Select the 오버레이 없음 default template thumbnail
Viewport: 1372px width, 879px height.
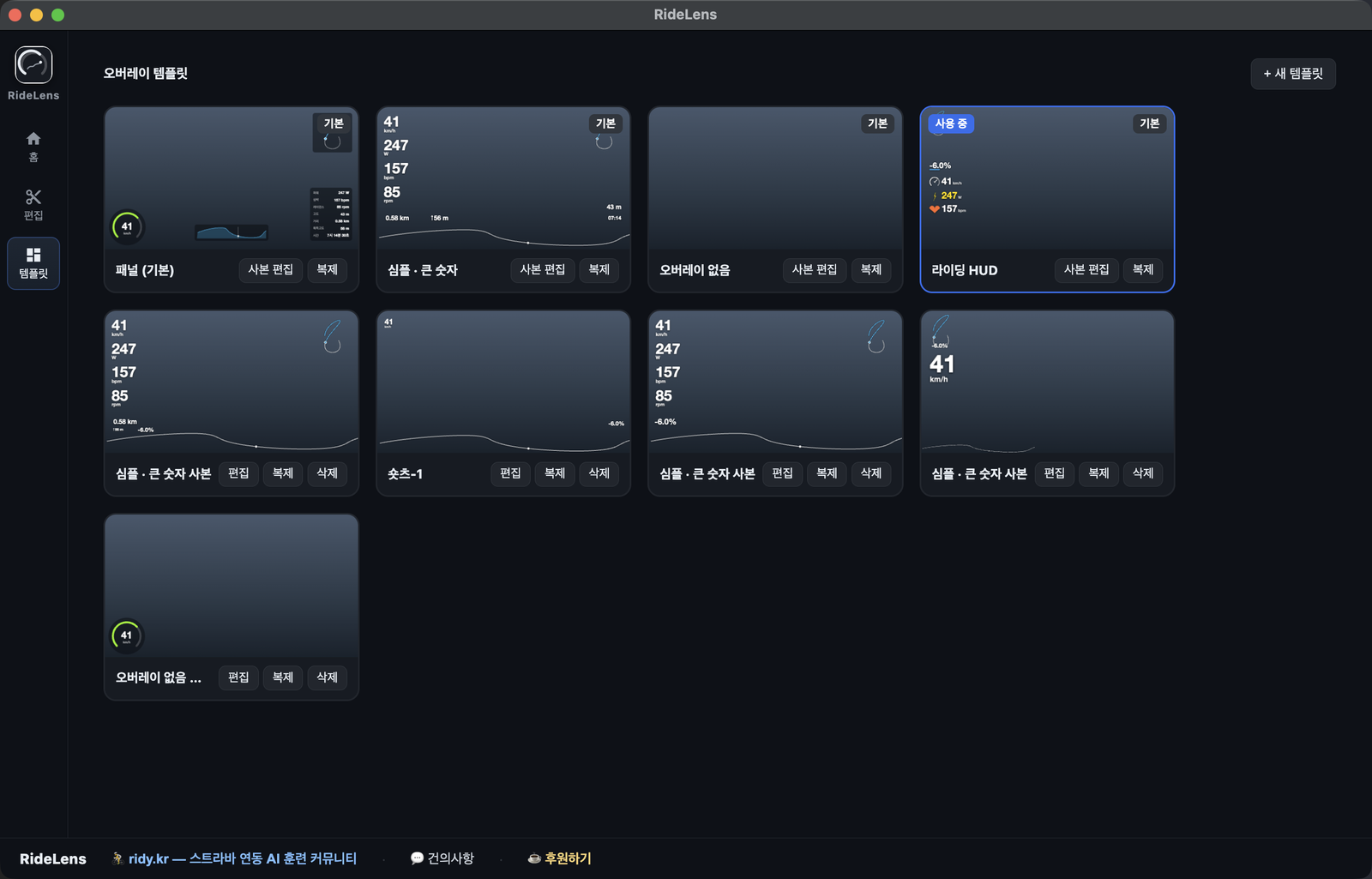tap(775, 178)
